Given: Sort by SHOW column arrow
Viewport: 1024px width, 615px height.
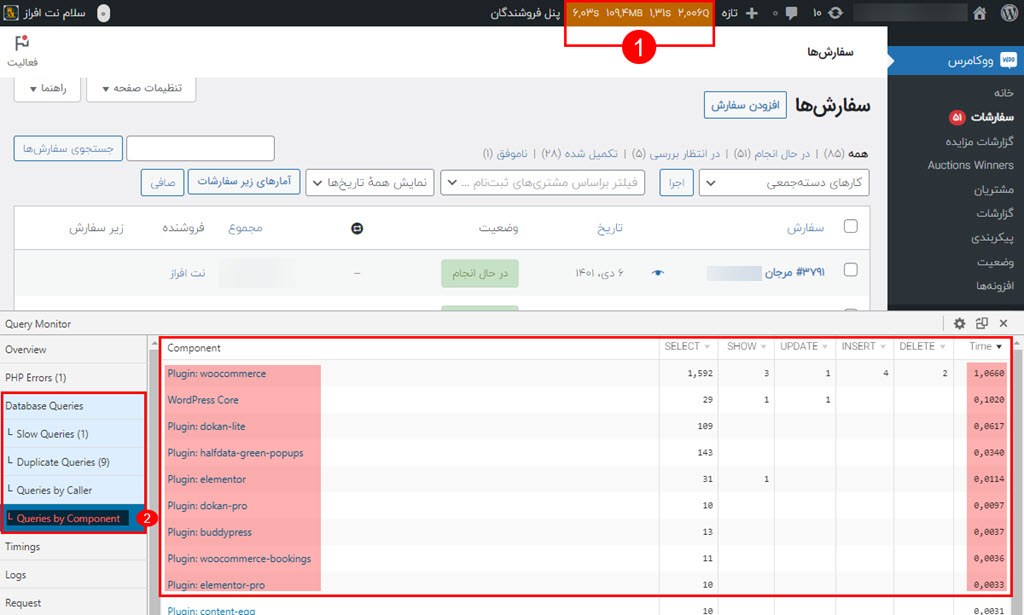Looking at the screenshot, I should (763, 347).
